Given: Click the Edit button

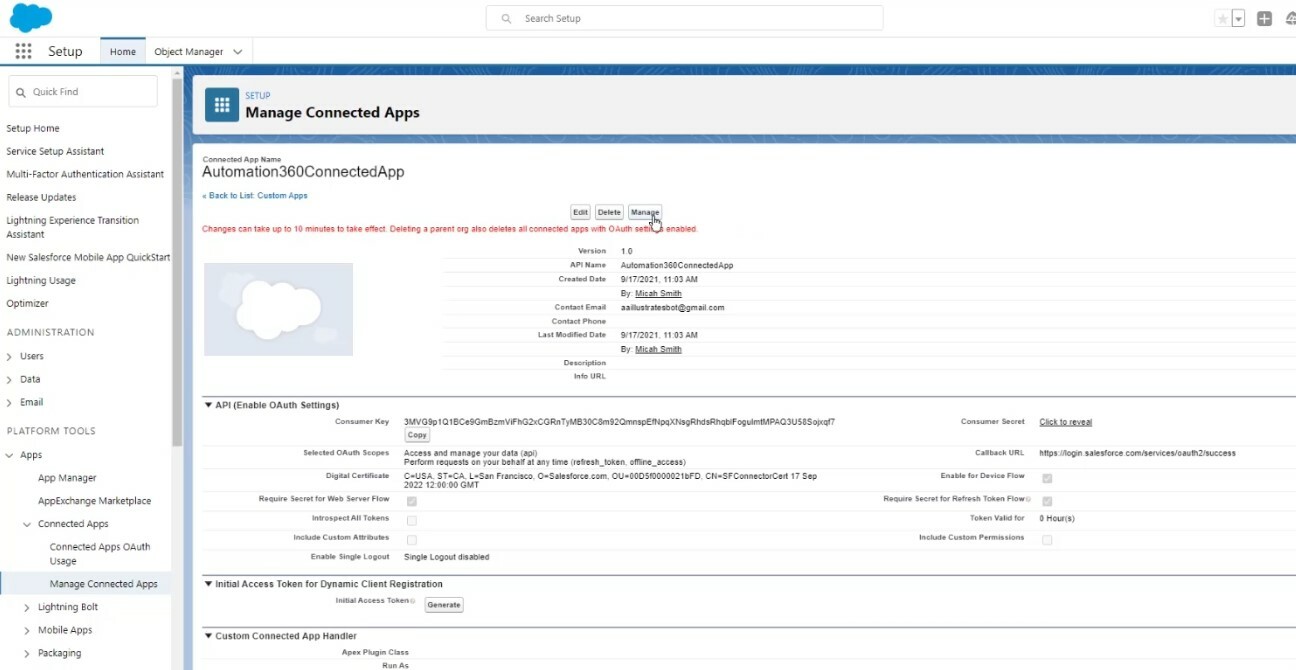Looking at the screenshot, I should click(580, 212).
